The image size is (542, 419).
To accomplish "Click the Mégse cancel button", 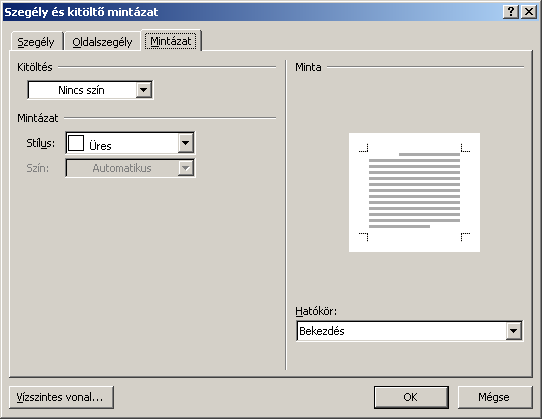I will (x=495, y=397).
